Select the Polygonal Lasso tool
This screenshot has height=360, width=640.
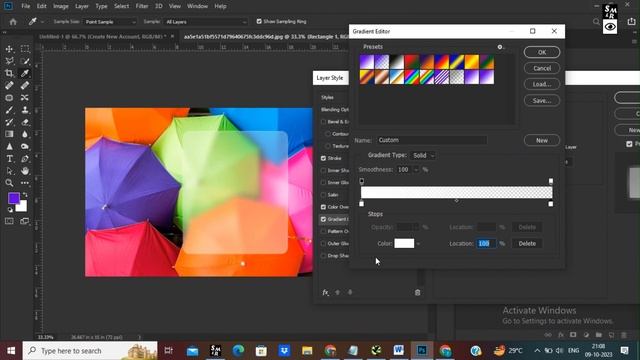coord(9,61)
